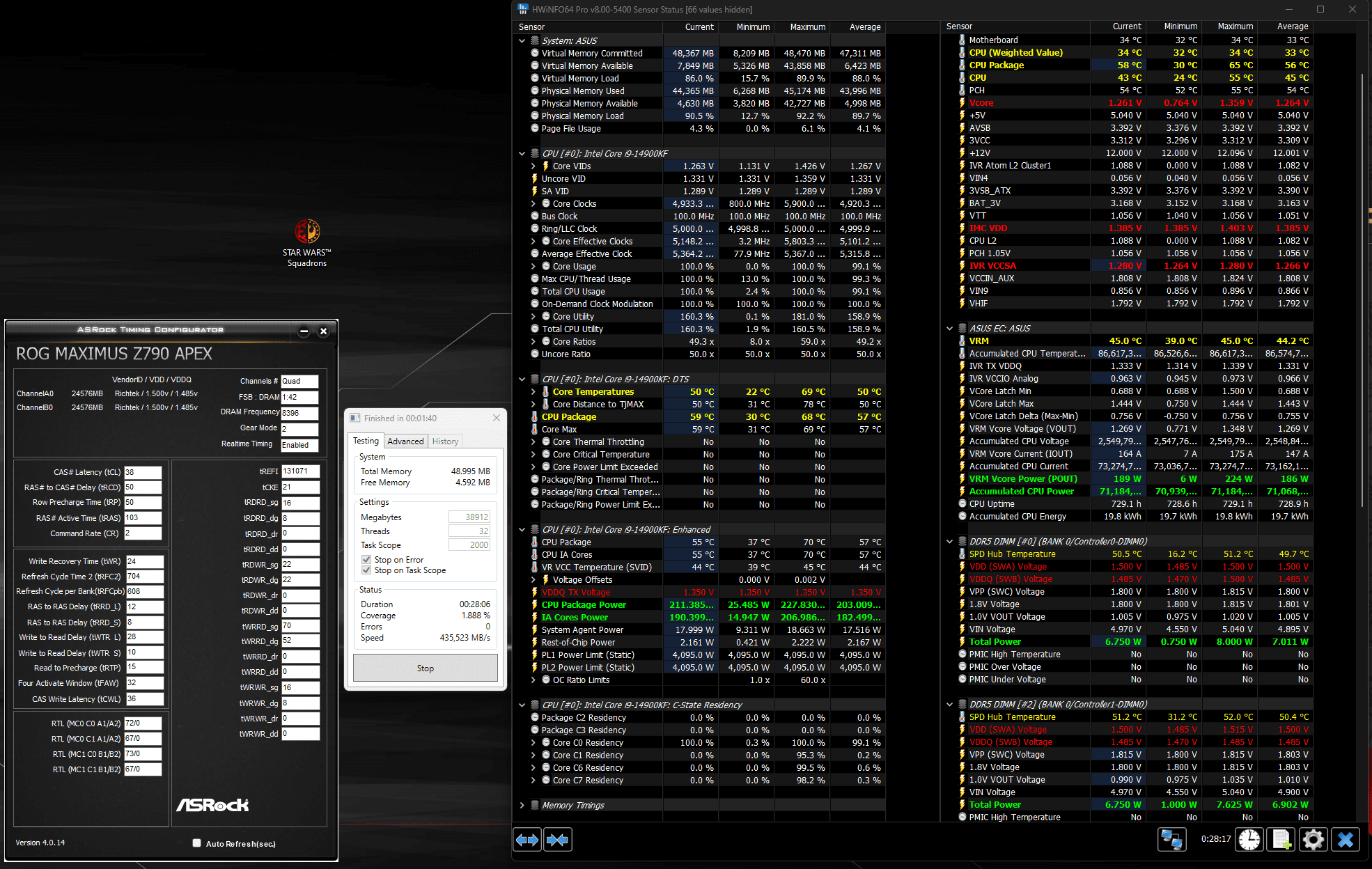Click the thermometer icon beside VRM sensor
This screenshot has height=869, width=1372.
pos(962,341)
